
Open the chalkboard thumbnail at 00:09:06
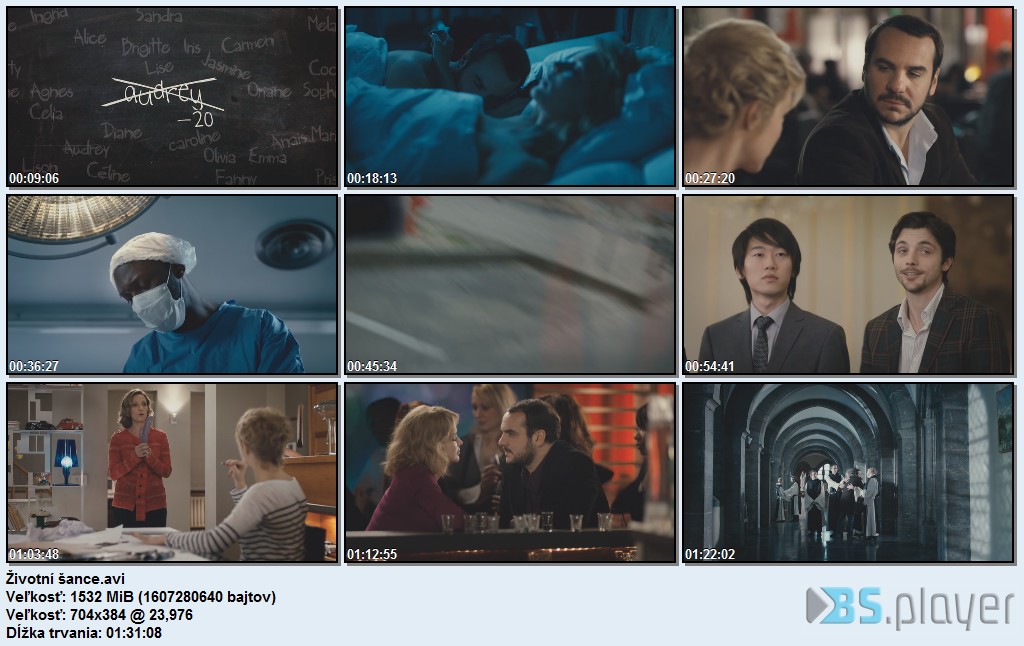[172, 97]
